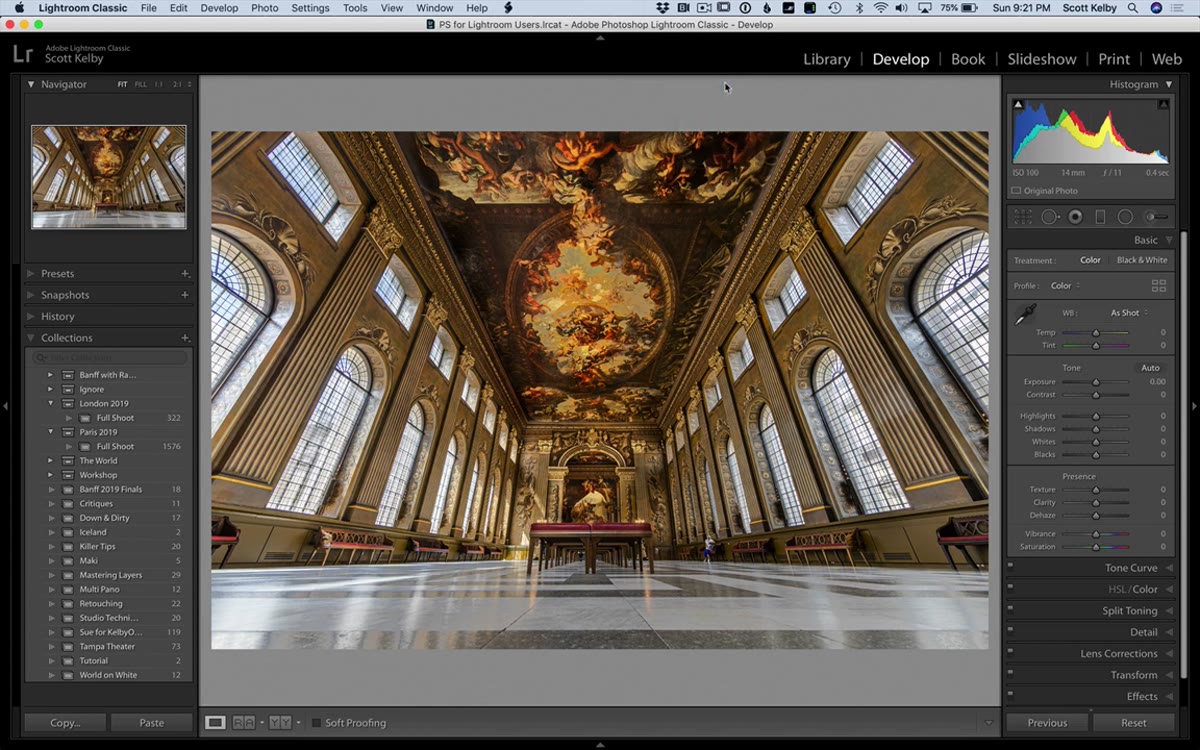Add a new preset with plus icon
Screen dimensions: 1200x750
[x=185, y=273]
